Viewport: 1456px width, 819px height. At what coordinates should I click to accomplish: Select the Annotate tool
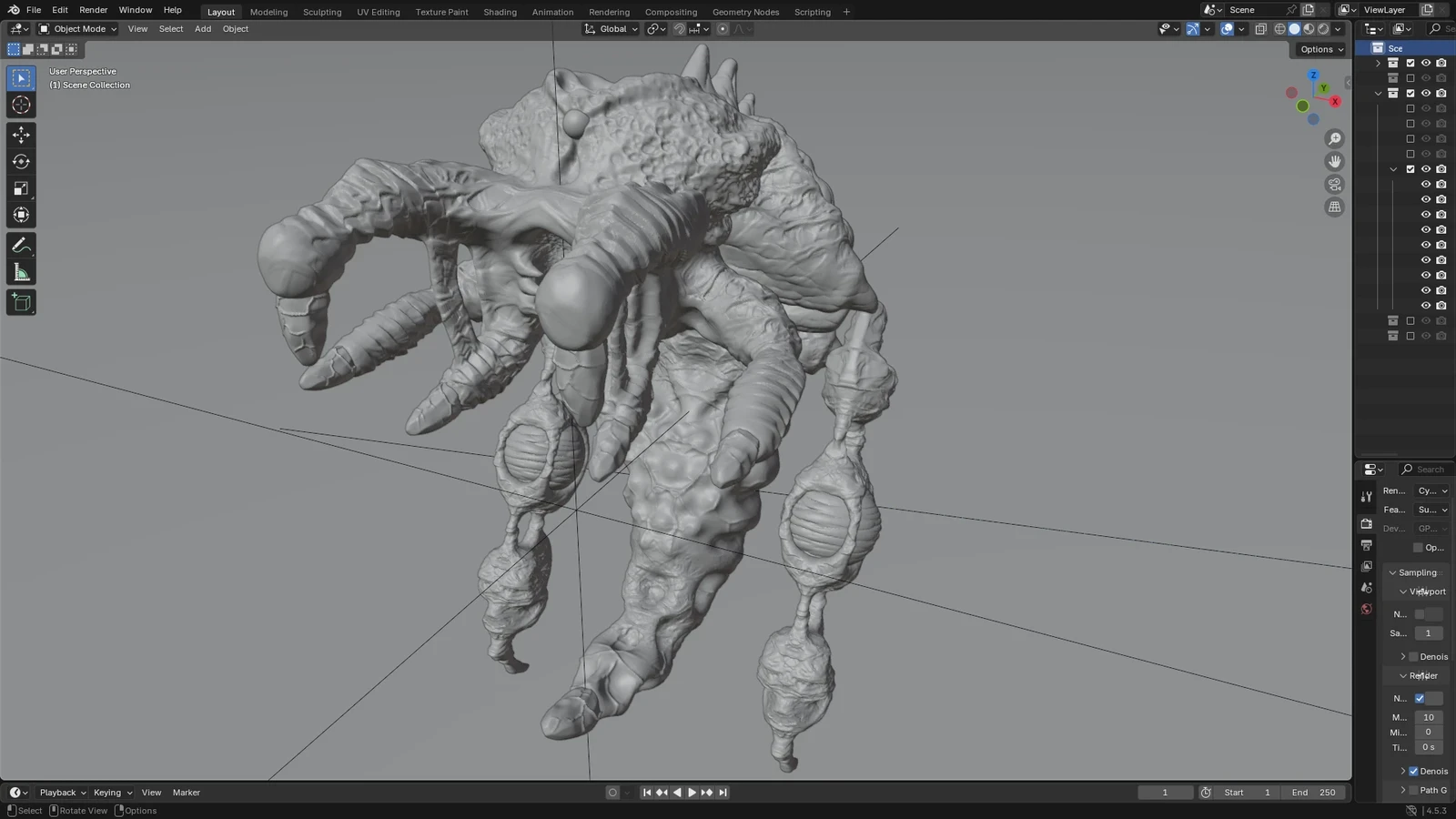click(x=21, y=244)
